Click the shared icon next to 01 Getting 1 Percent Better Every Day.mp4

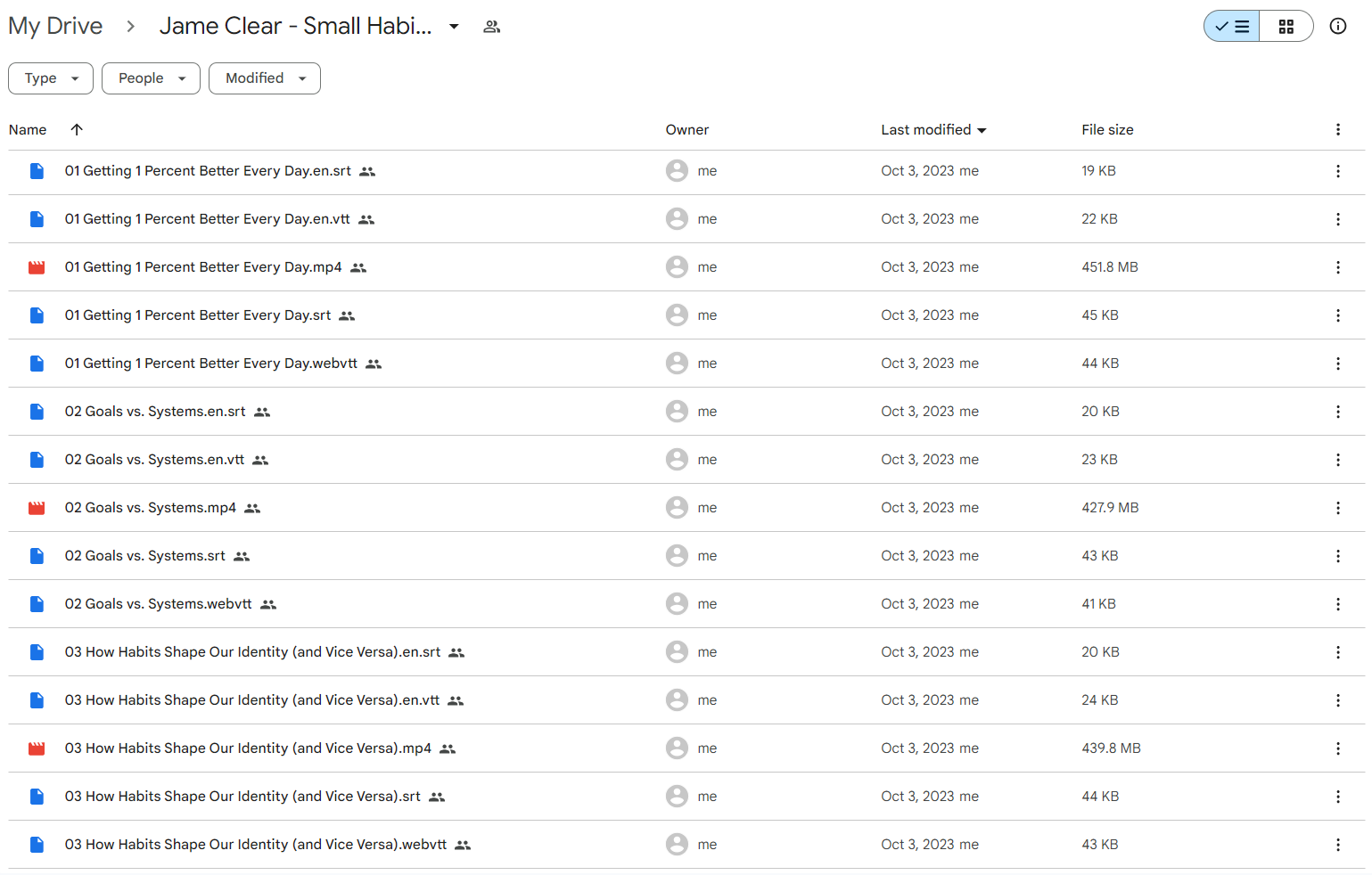point(358,267)
